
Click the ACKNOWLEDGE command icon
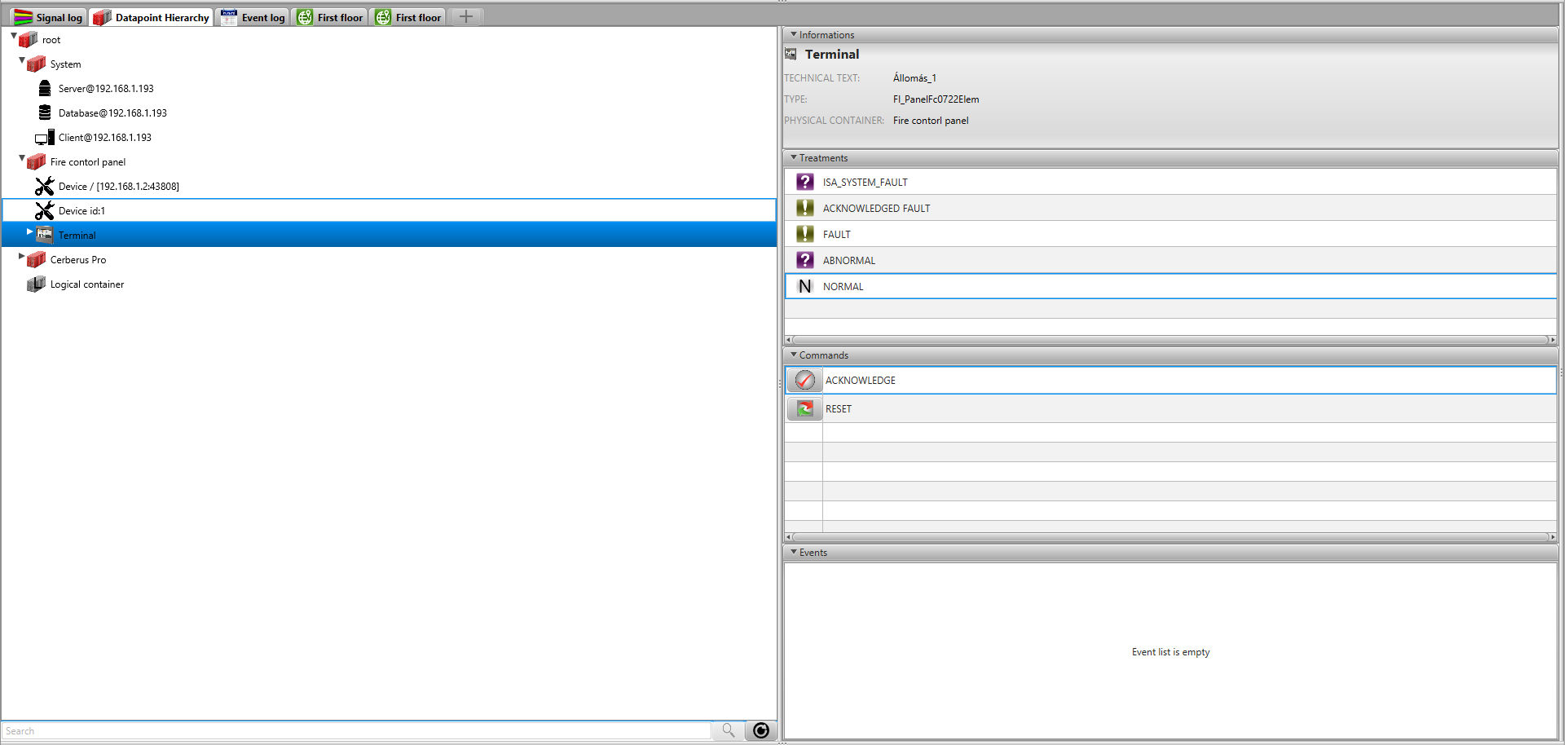[x=804, y=381]
